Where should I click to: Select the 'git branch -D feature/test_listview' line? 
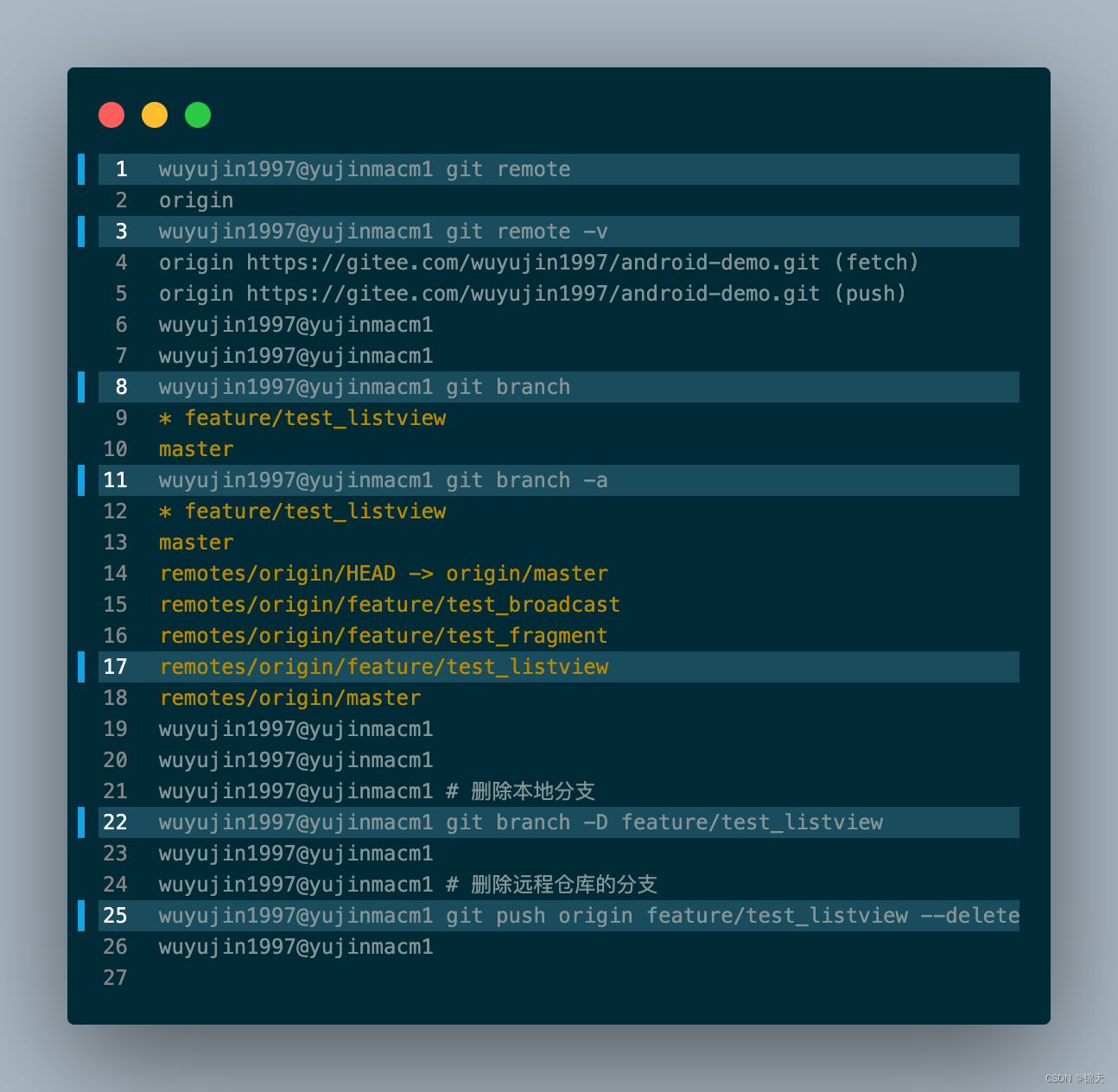click(559, 822)
